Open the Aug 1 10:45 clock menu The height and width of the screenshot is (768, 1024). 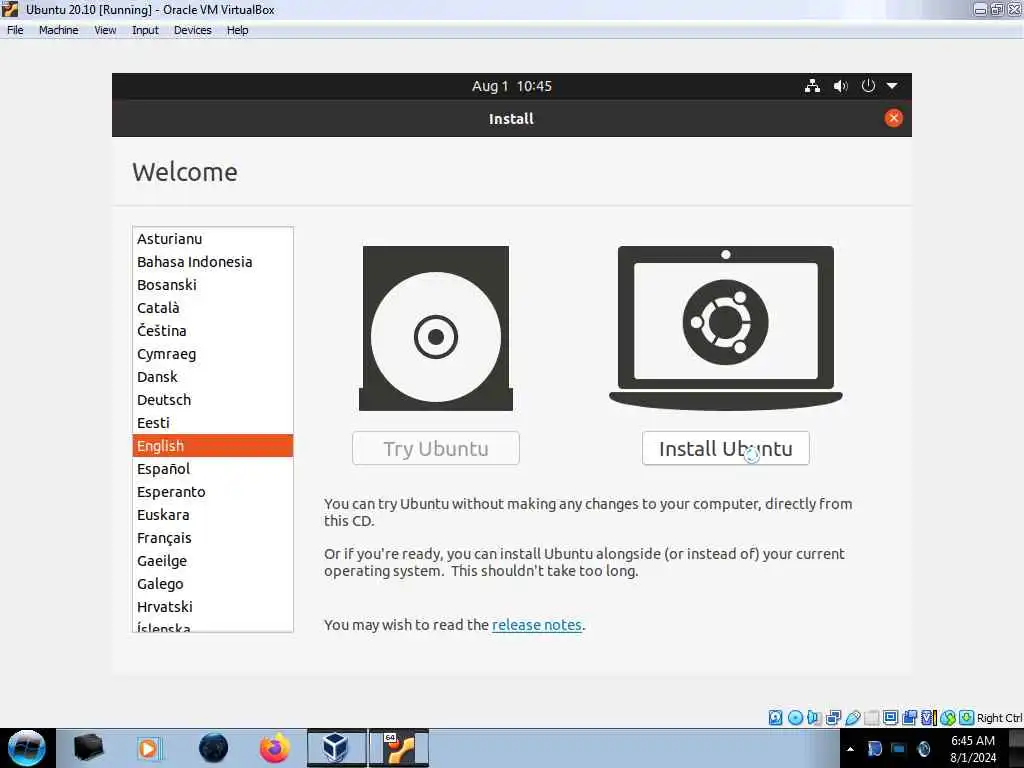pos(512,86)
